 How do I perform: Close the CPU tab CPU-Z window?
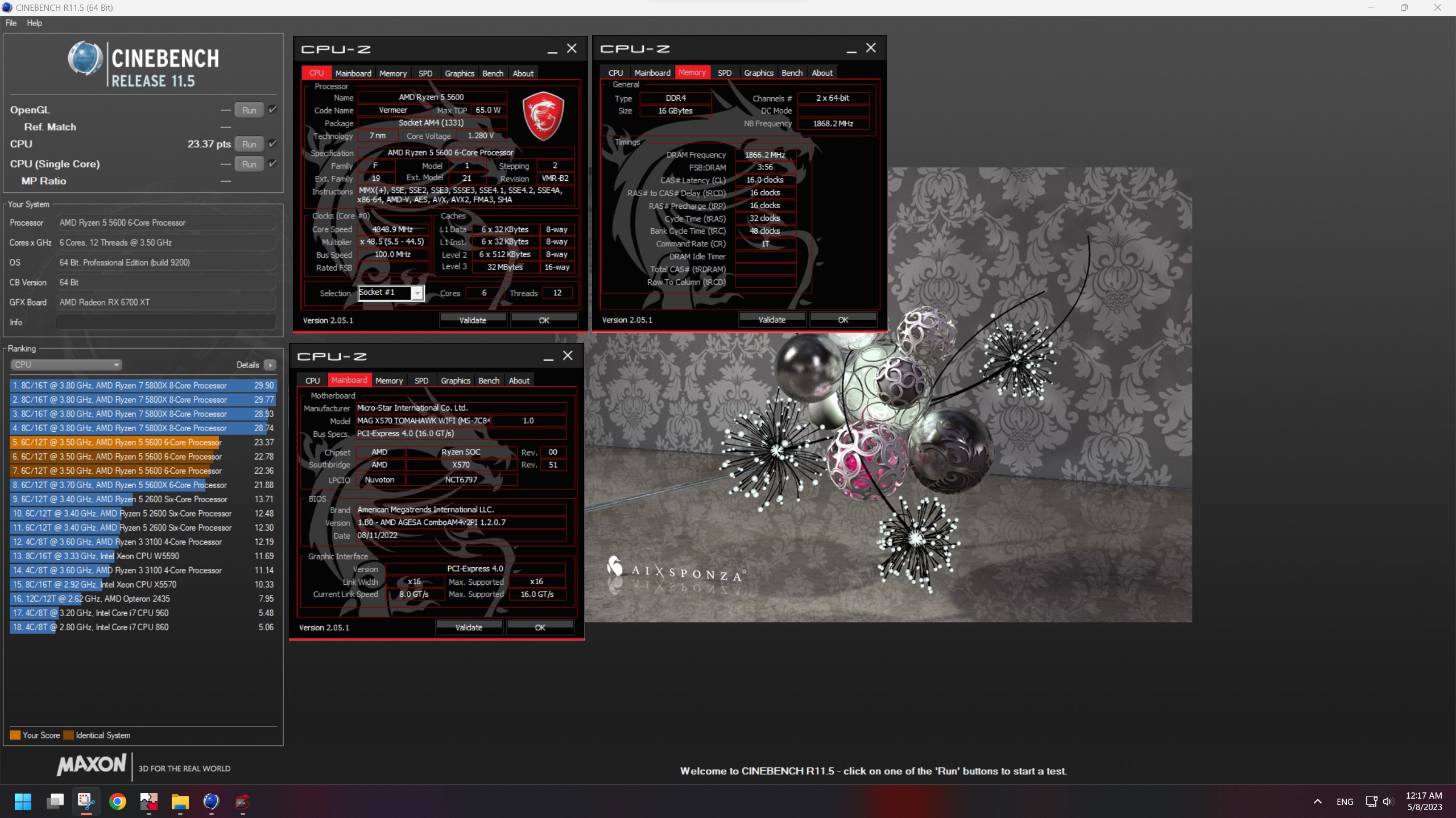[572, 48]
